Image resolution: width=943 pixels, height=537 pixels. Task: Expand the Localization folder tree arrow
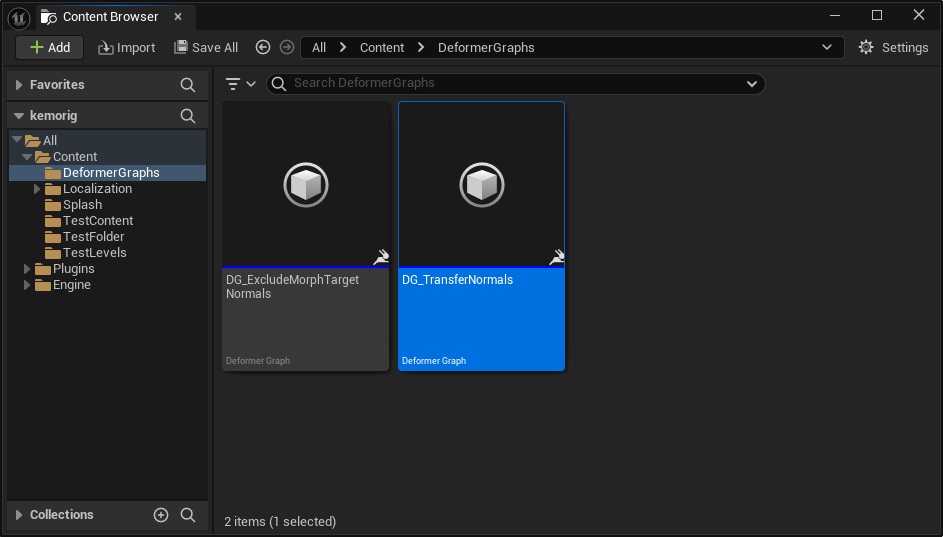37,189
